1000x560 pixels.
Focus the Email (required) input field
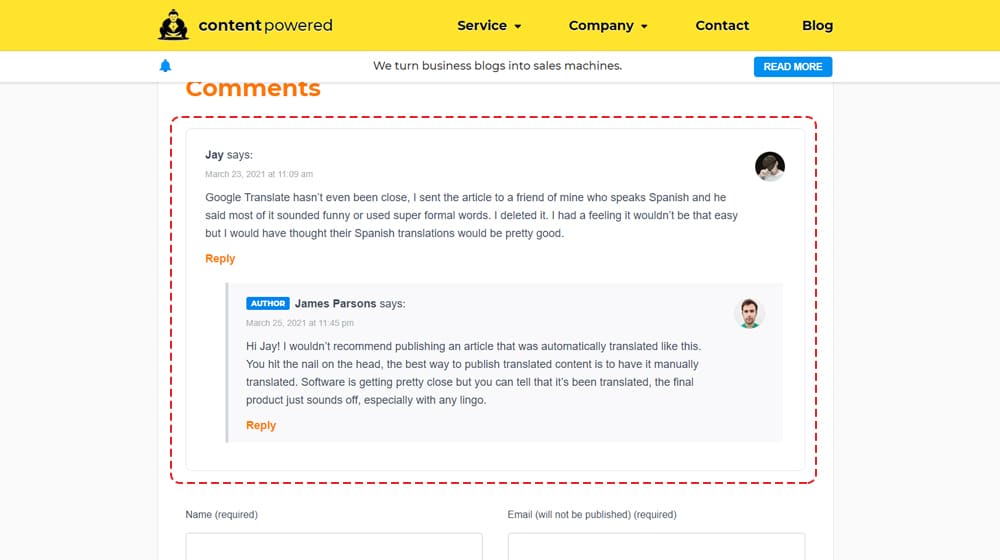point(656,546)
